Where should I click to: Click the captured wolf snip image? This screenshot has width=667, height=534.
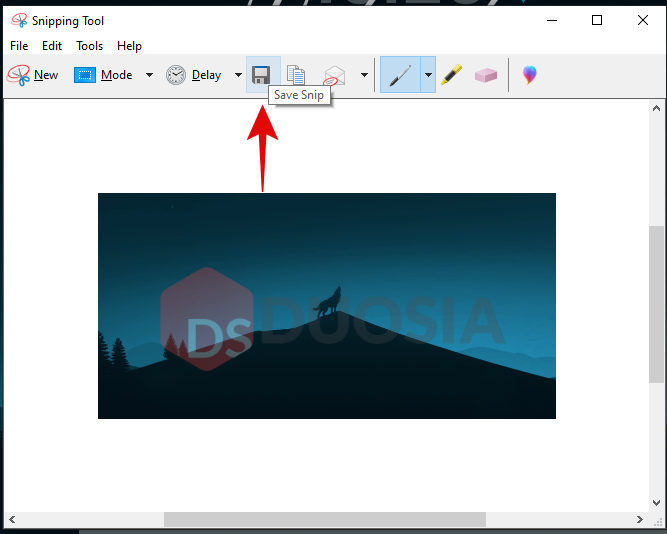(327, 306)
